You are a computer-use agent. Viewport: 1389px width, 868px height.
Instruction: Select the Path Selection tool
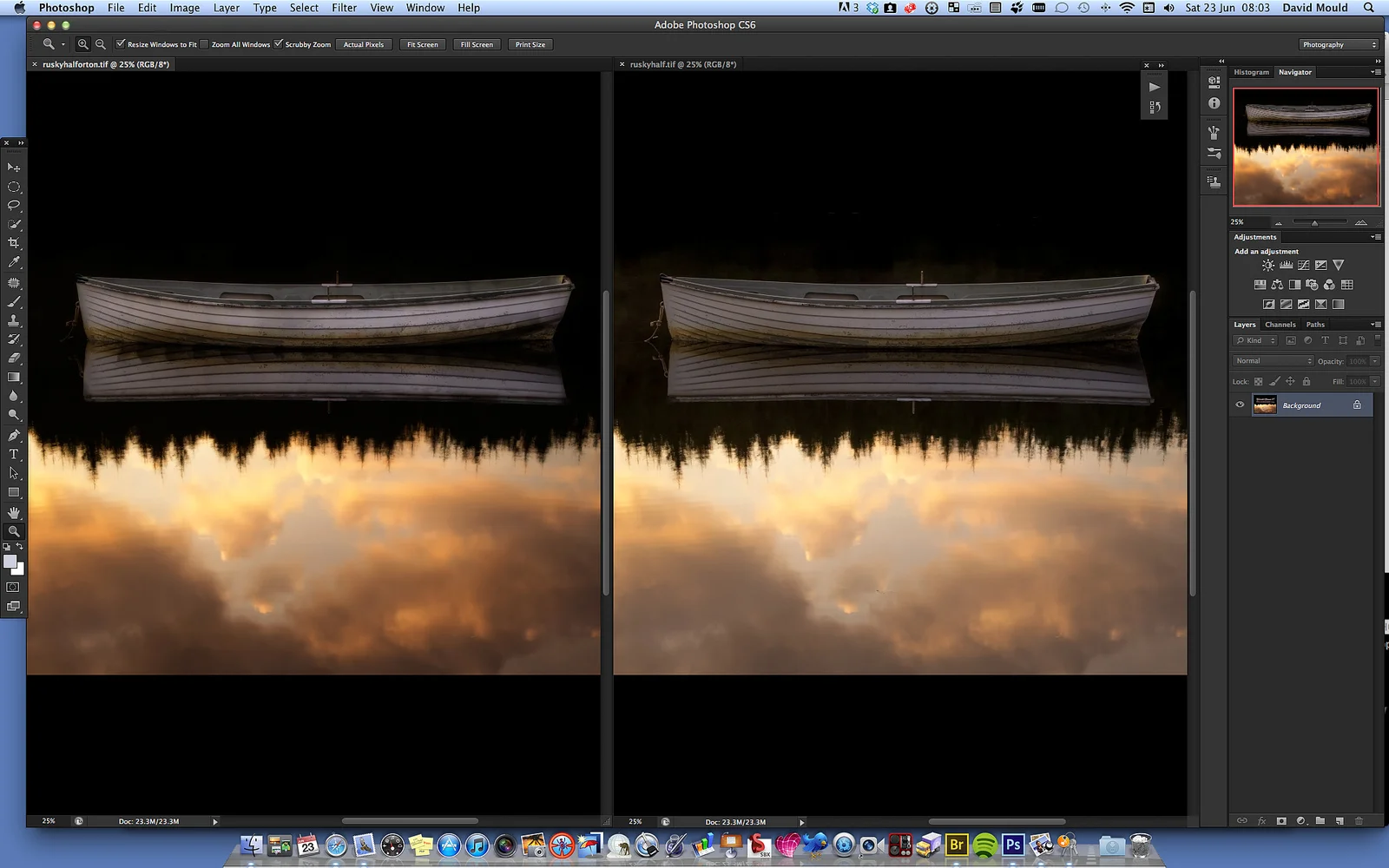(14, 473)
